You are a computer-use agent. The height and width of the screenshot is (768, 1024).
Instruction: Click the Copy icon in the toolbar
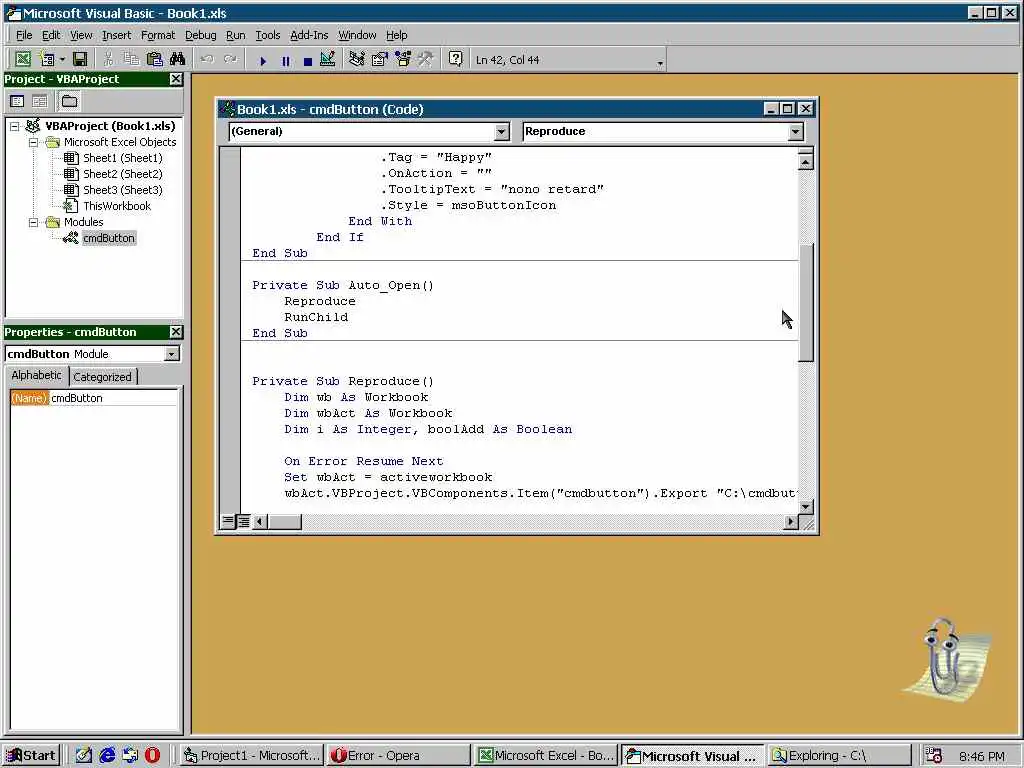[131, 59]
